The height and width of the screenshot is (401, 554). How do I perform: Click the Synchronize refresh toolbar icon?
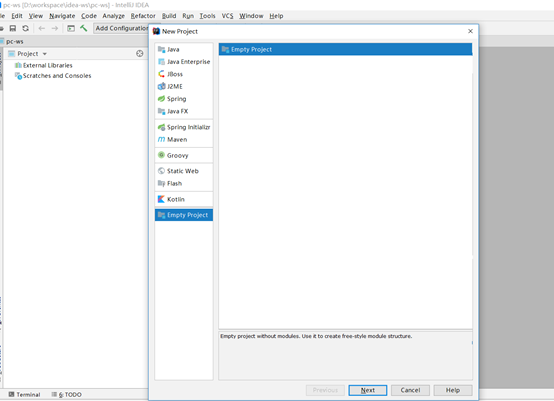pyautogui.click(x=25, y=28)
